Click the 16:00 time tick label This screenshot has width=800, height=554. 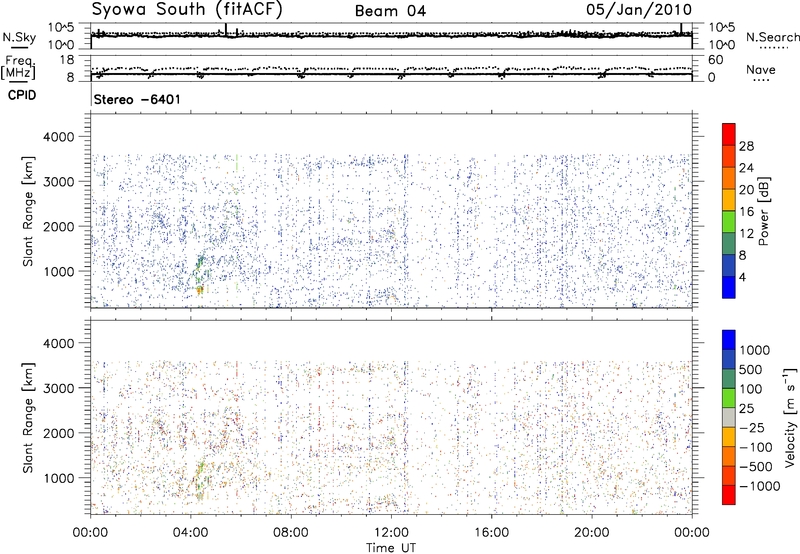click(491, 533)
